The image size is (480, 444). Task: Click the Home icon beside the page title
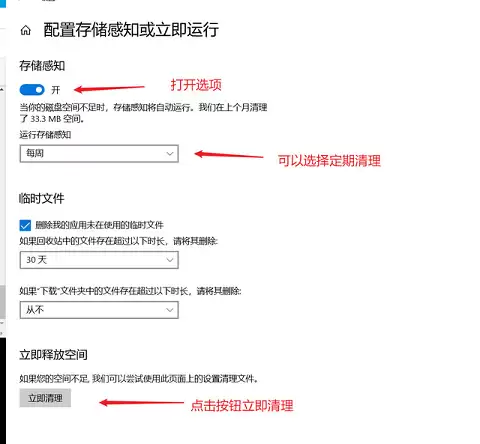pos(26,31)
